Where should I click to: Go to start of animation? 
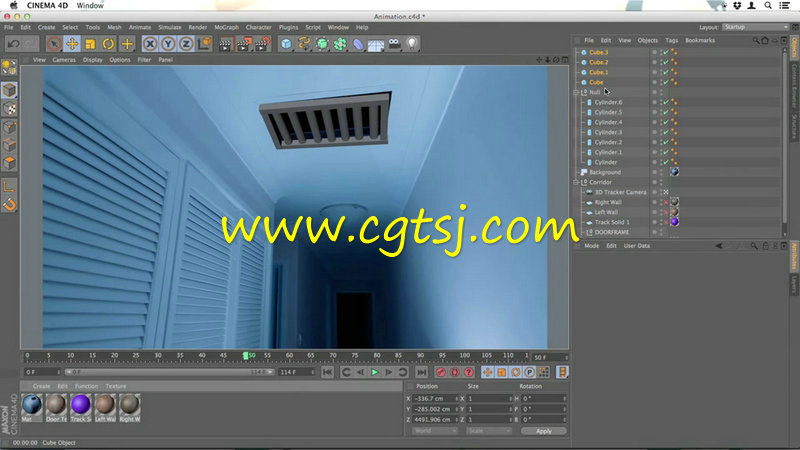(328, 372)
